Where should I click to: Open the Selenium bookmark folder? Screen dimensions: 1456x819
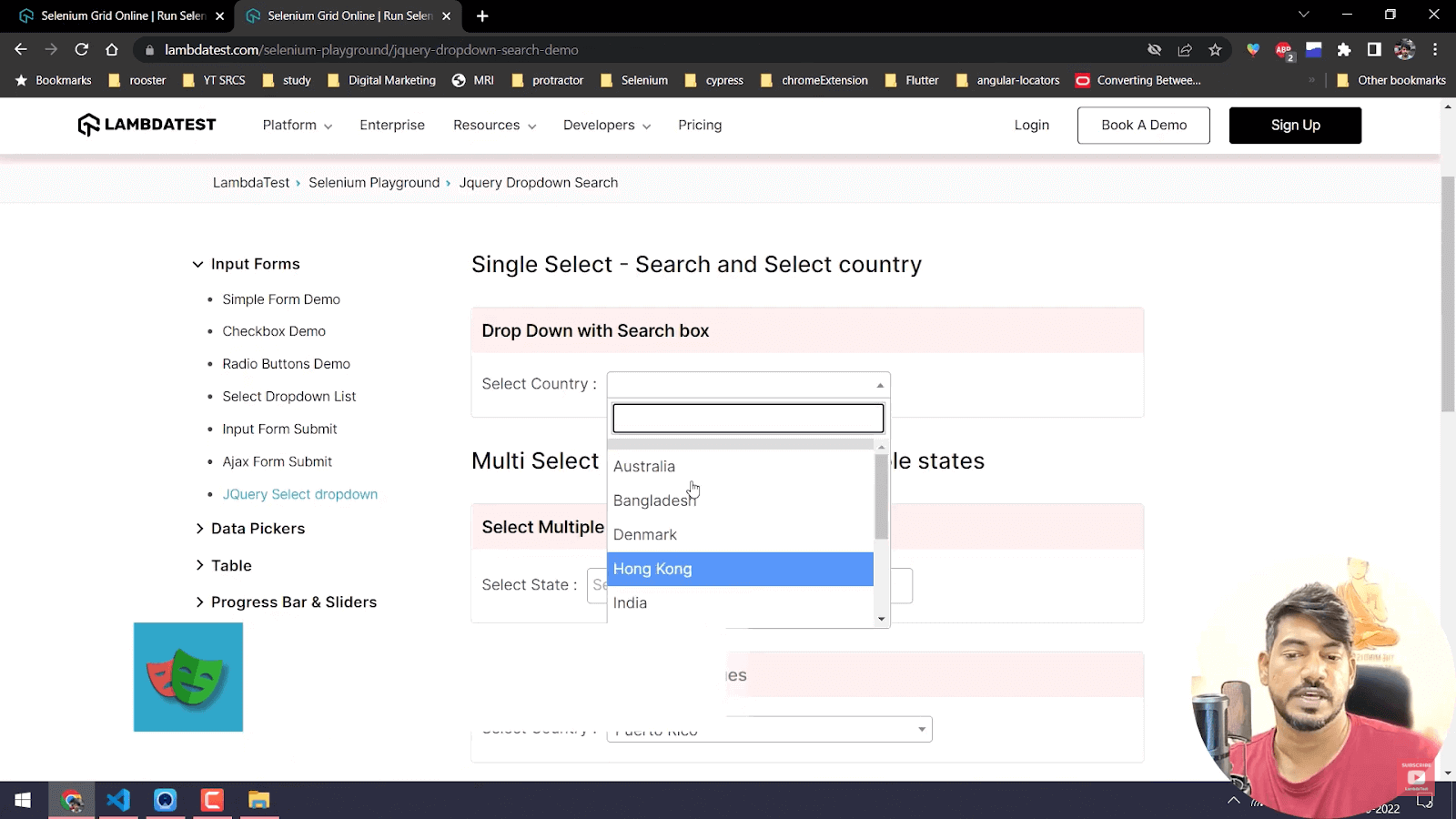pyautogui.click(x=635, y=80)
